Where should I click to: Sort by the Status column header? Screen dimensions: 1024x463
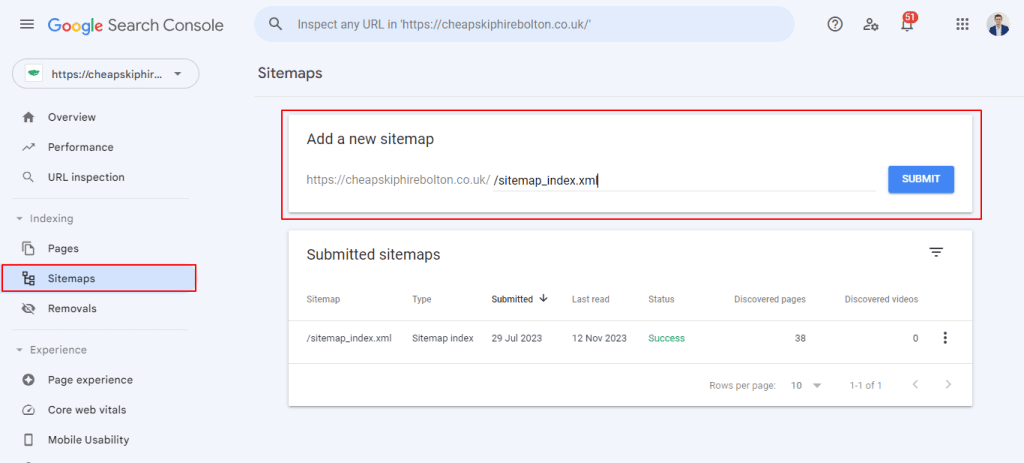click(661, 300)
